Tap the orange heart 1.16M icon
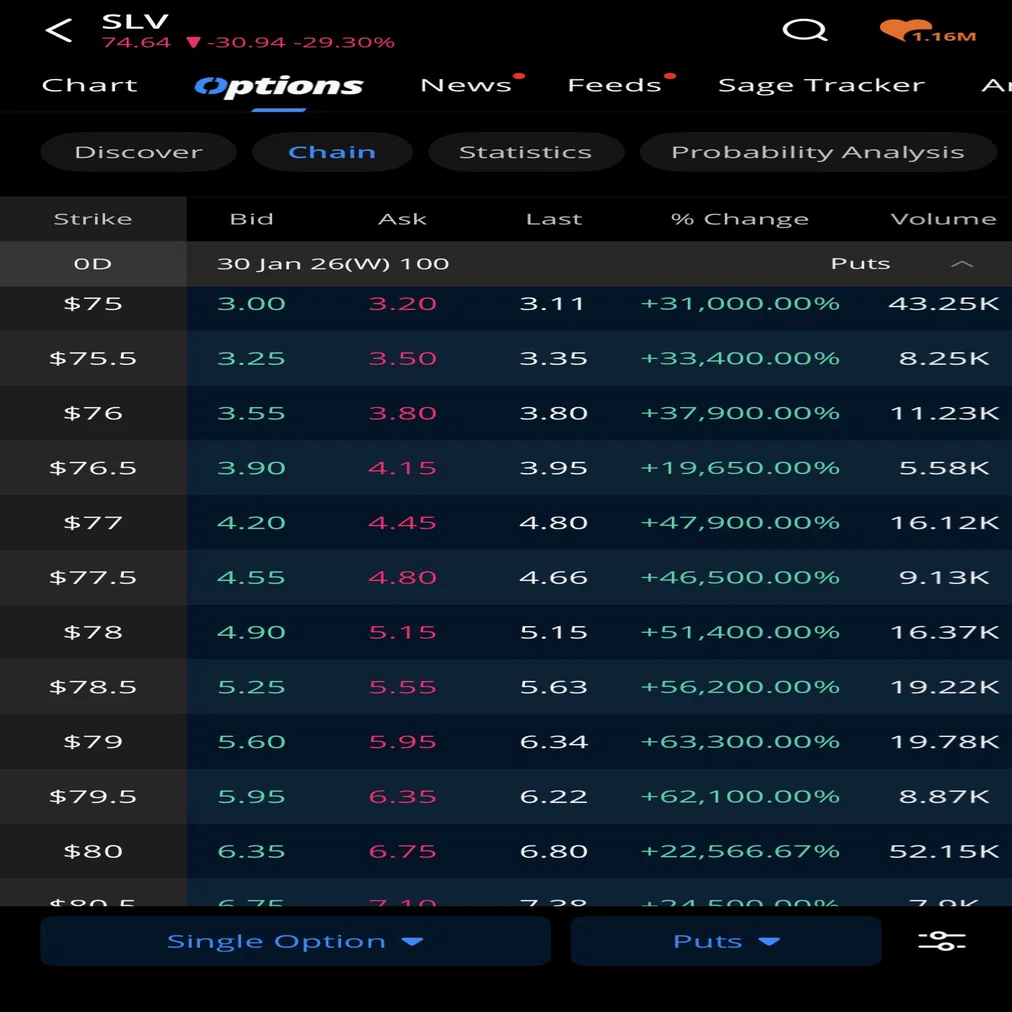This screenshot has width=1012, height=1012. pos(927,31)
